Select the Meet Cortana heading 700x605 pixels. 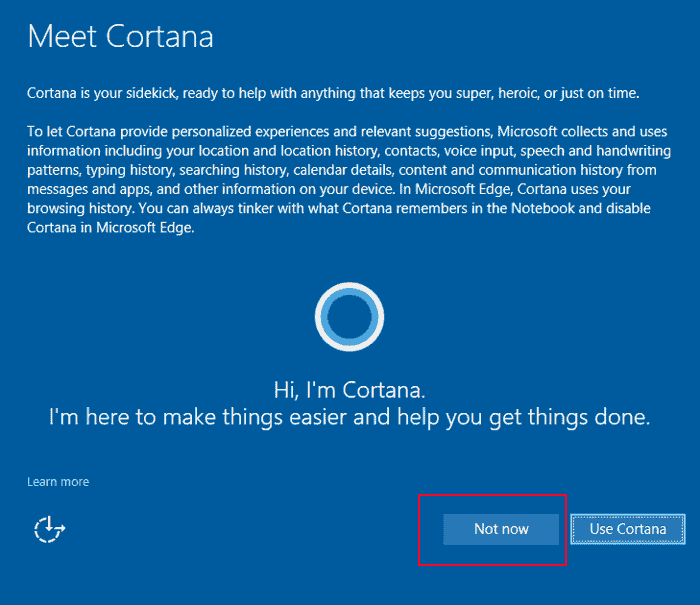tap(120, 36)
